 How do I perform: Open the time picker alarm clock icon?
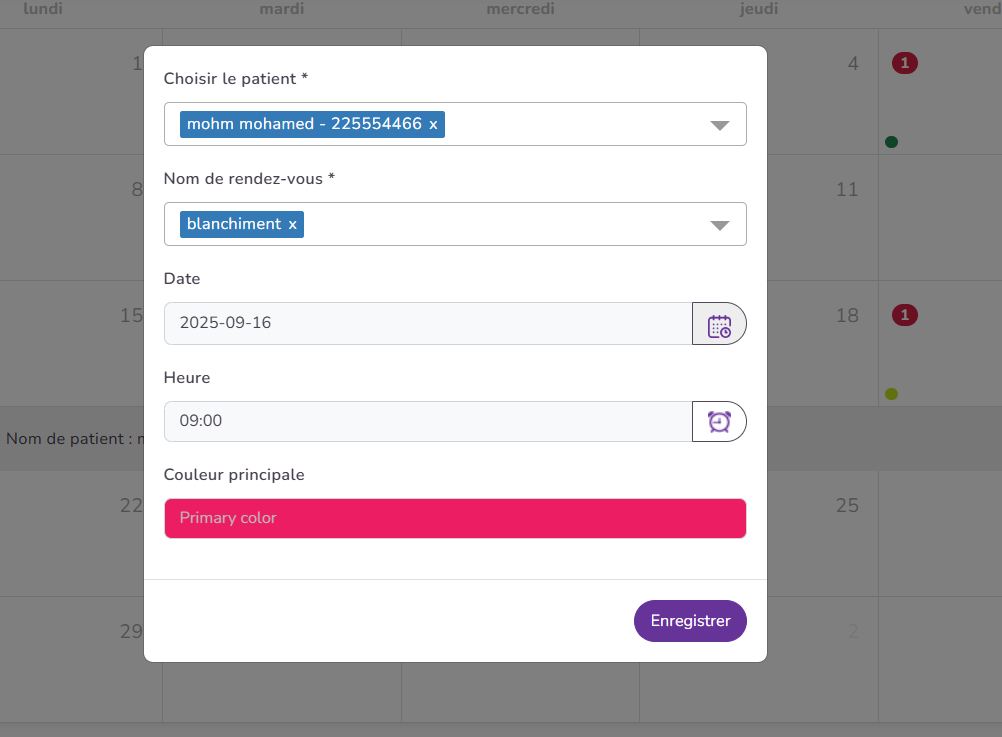point(719,421)
